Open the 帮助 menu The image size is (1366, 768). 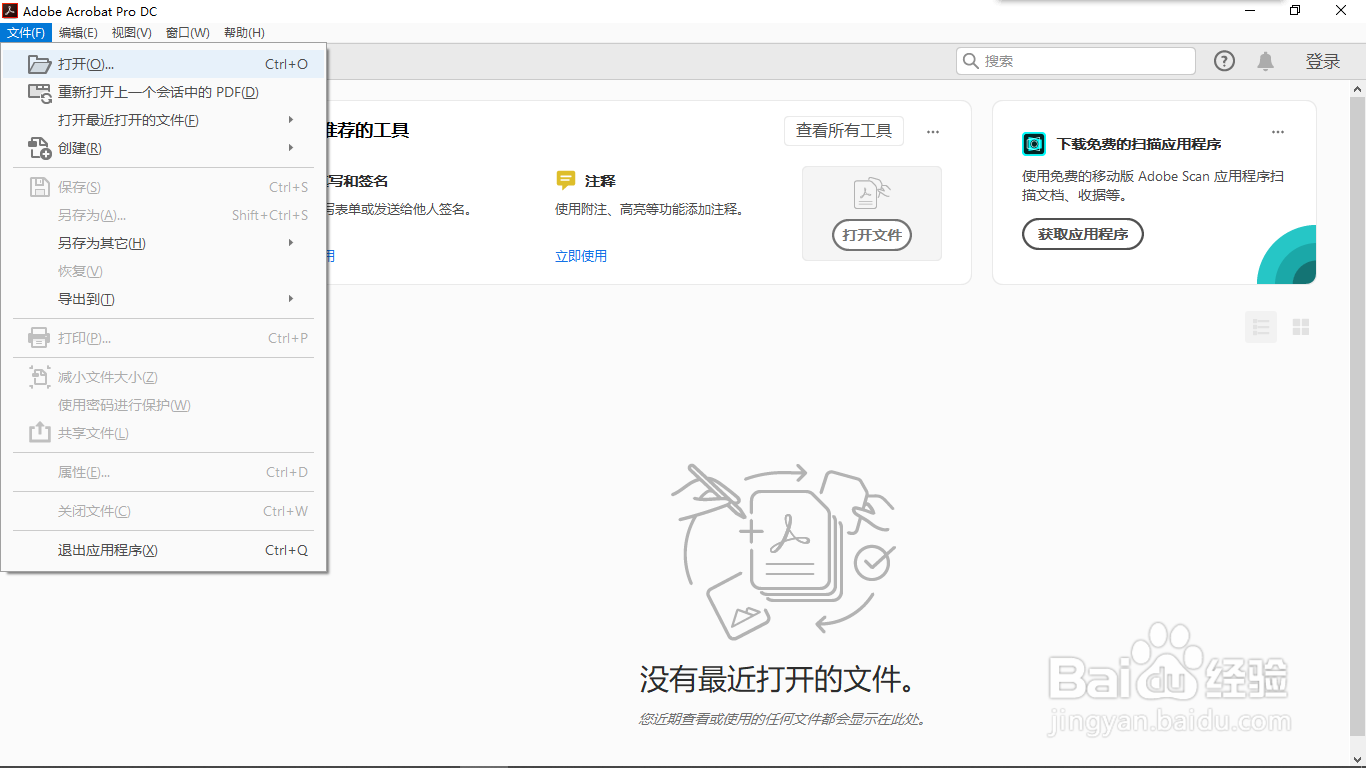coord(242,32)
